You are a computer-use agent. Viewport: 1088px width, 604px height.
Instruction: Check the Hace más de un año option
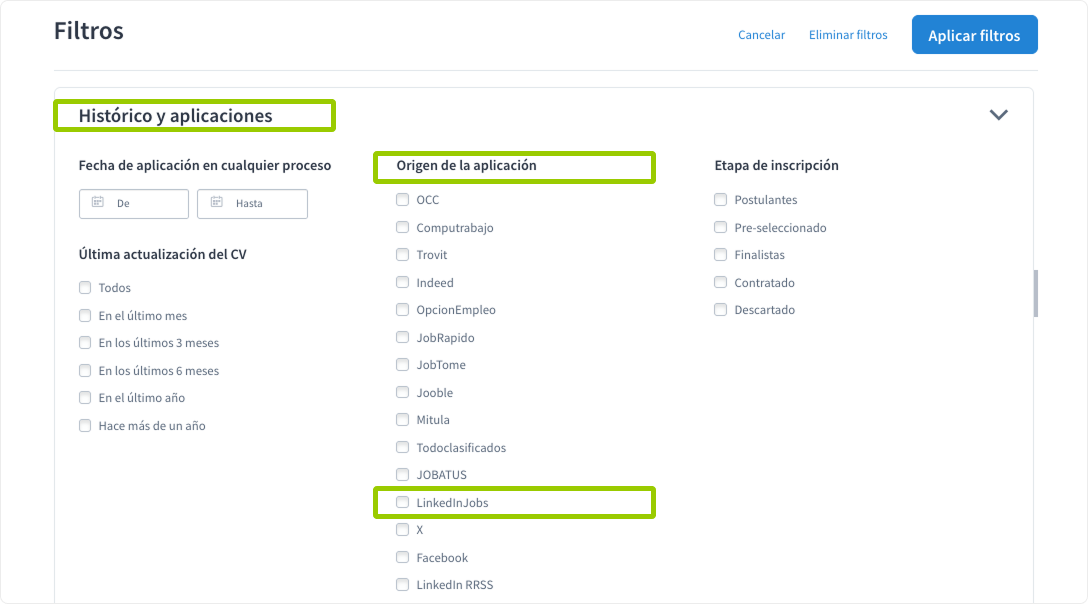85,425
